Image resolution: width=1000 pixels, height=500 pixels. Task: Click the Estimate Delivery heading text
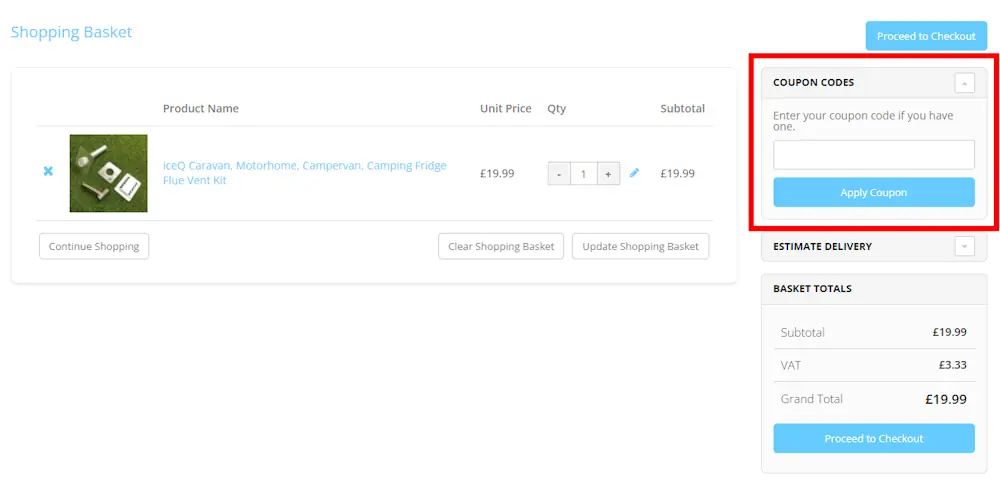[x=822, y=246]
